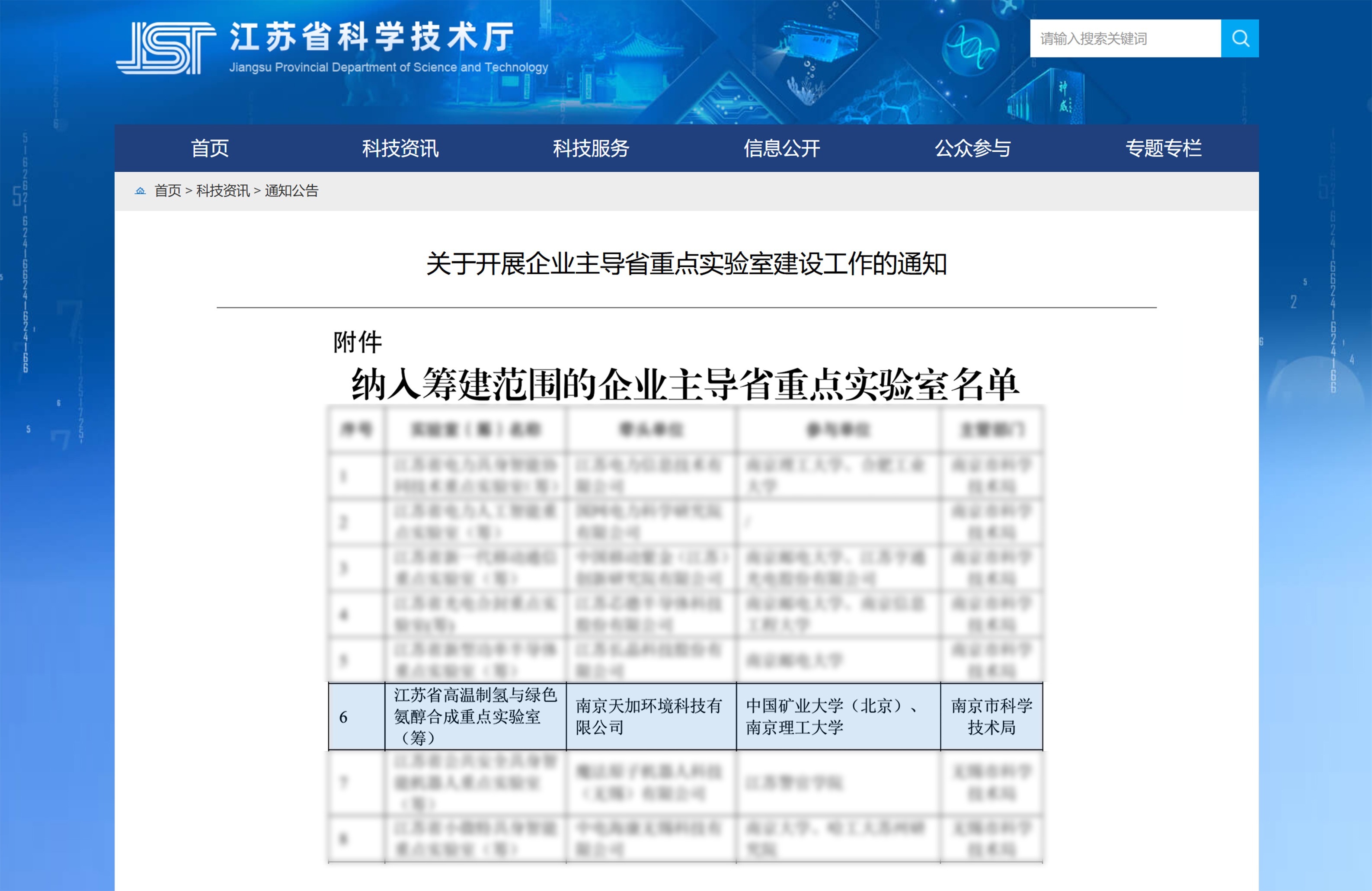
Task: Open the 专题专栏 navigation menu item
Action: [1163, 148]
